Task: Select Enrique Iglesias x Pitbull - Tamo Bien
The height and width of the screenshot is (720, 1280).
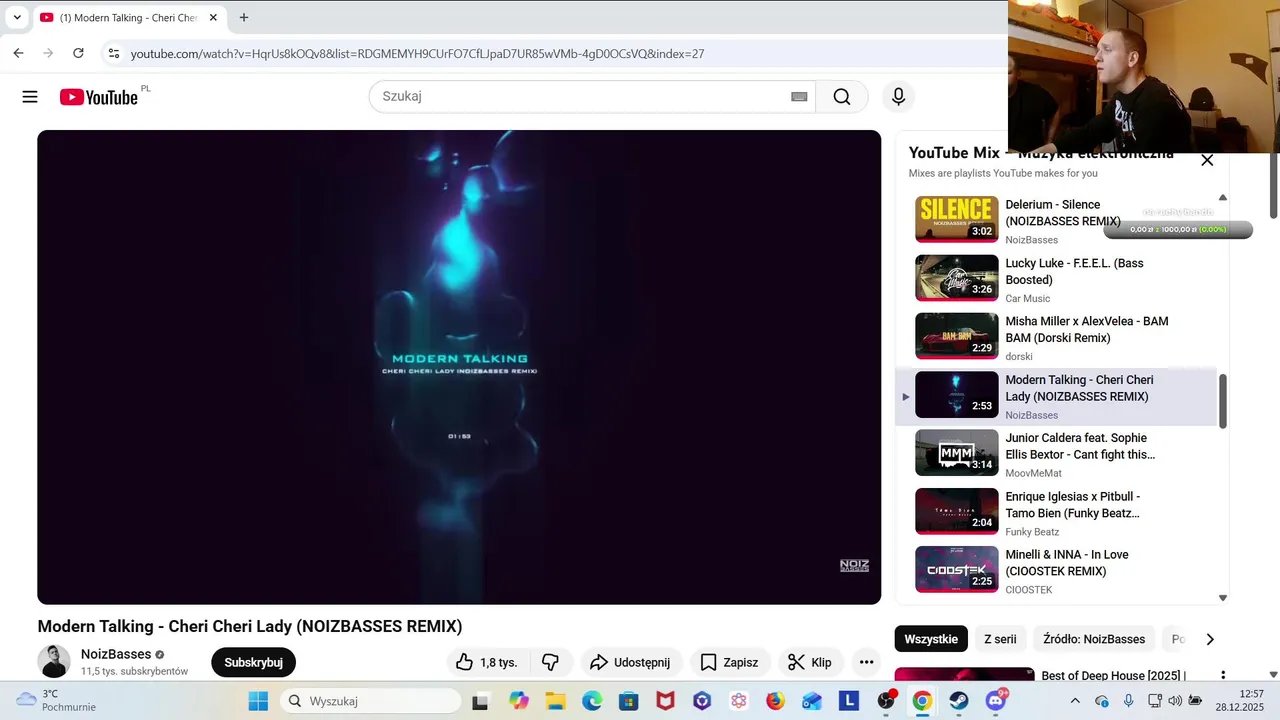Action: click(1056, 512)
